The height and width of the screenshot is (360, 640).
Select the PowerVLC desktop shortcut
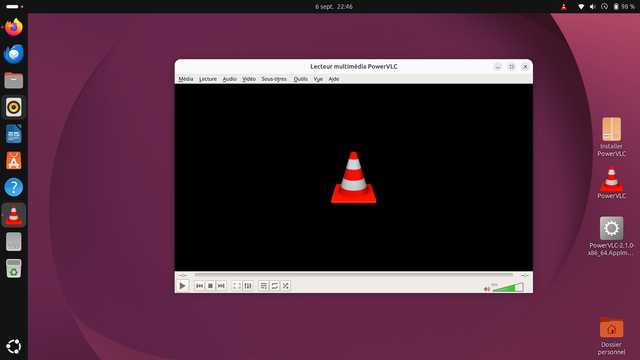(611, 182)
